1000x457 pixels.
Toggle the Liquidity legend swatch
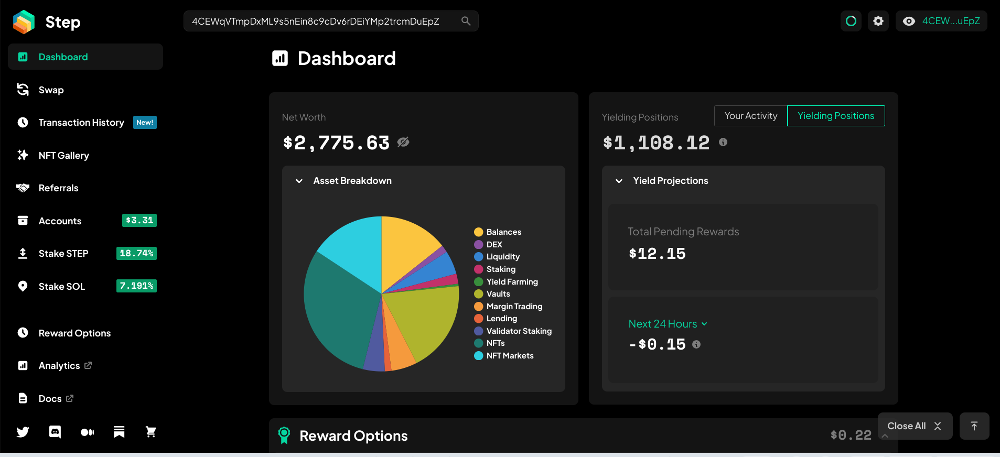point(478,257)
